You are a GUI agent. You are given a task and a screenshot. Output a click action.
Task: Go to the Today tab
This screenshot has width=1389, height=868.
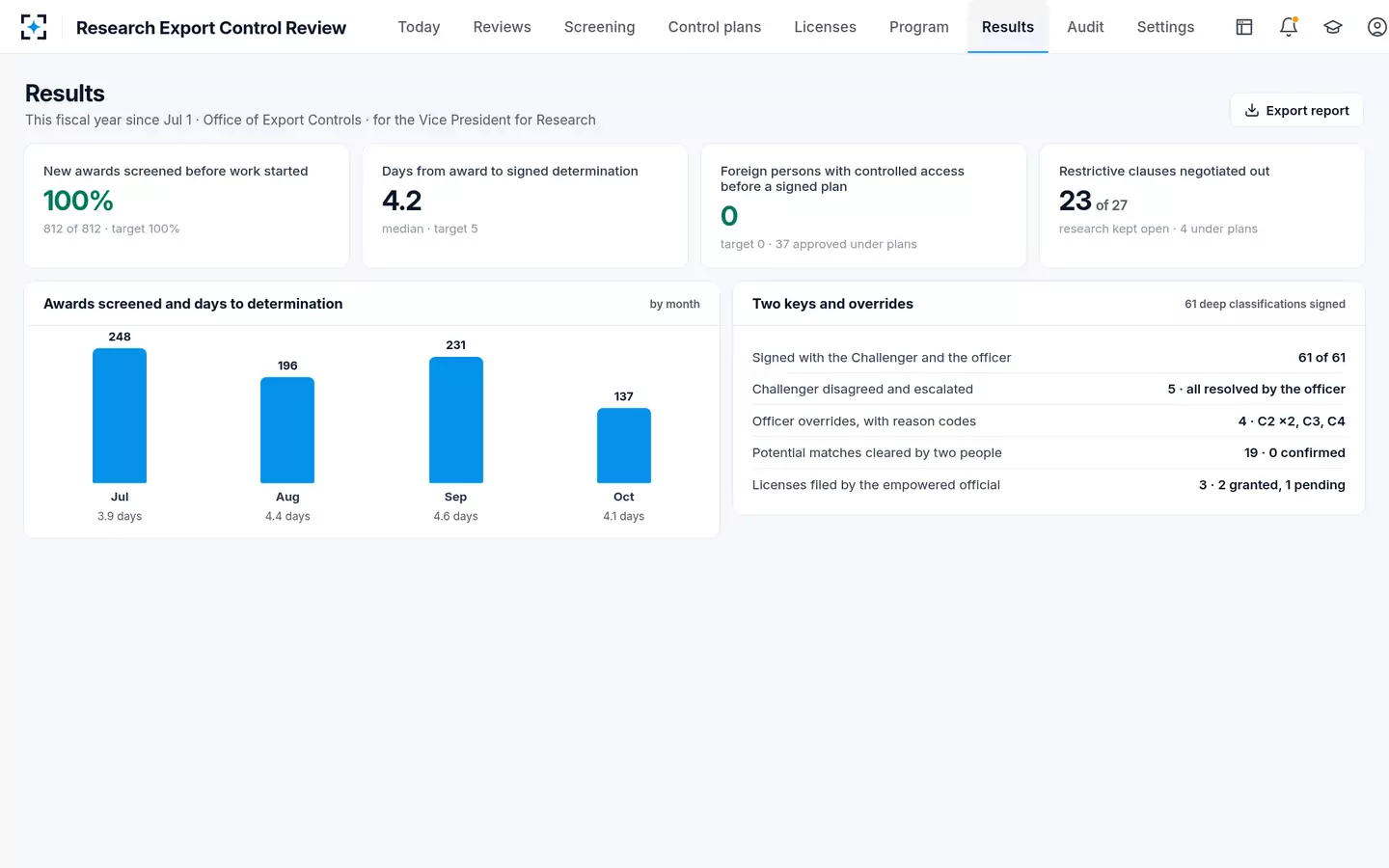419,27
